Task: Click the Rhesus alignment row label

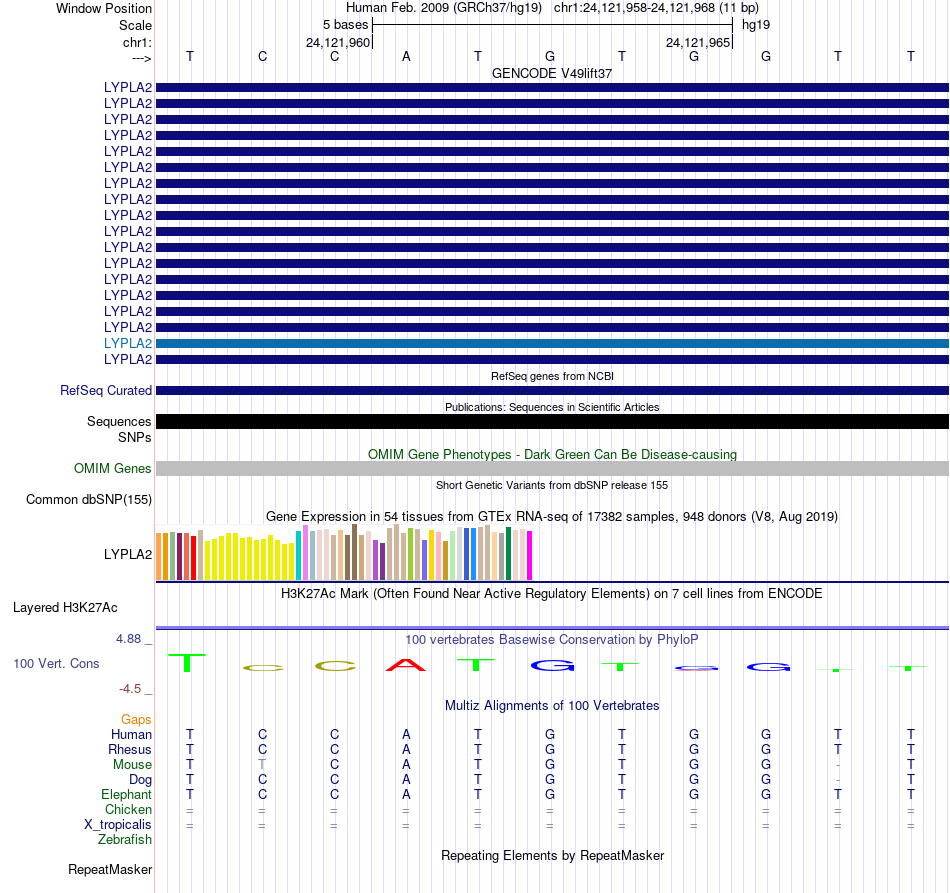Action: coord(130,750)
